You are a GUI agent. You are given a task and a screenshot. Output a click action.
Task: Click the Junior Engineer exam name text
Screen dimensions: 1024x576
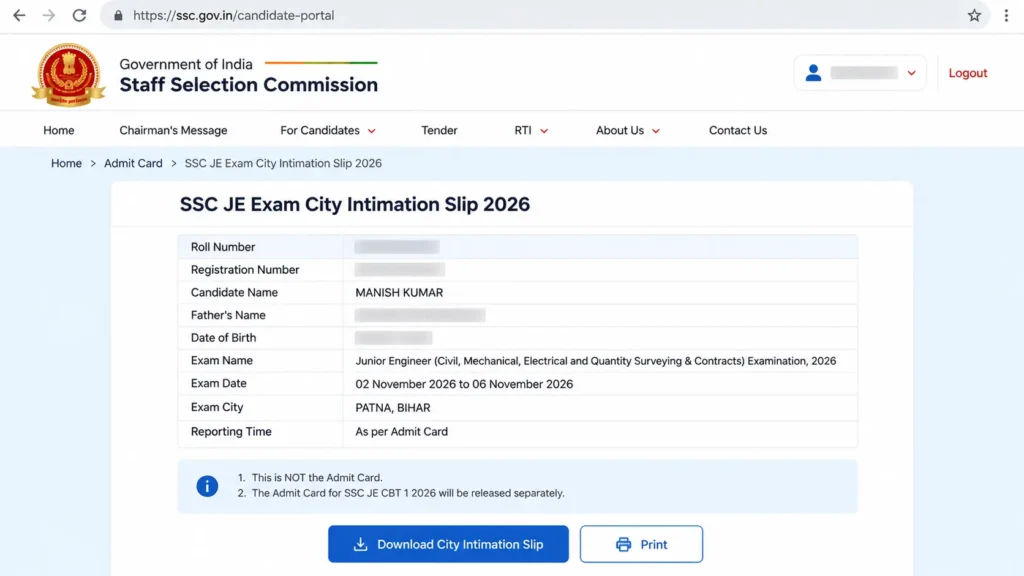596,361
